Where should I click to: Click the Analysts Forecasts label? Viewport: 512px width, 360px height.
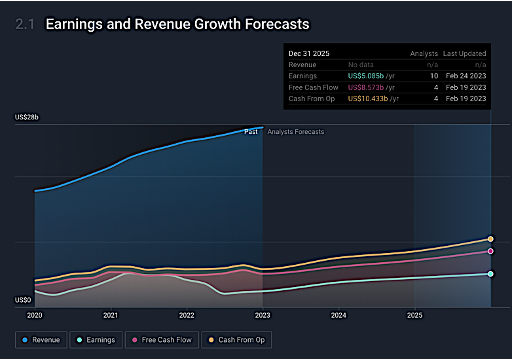(296, 132)
